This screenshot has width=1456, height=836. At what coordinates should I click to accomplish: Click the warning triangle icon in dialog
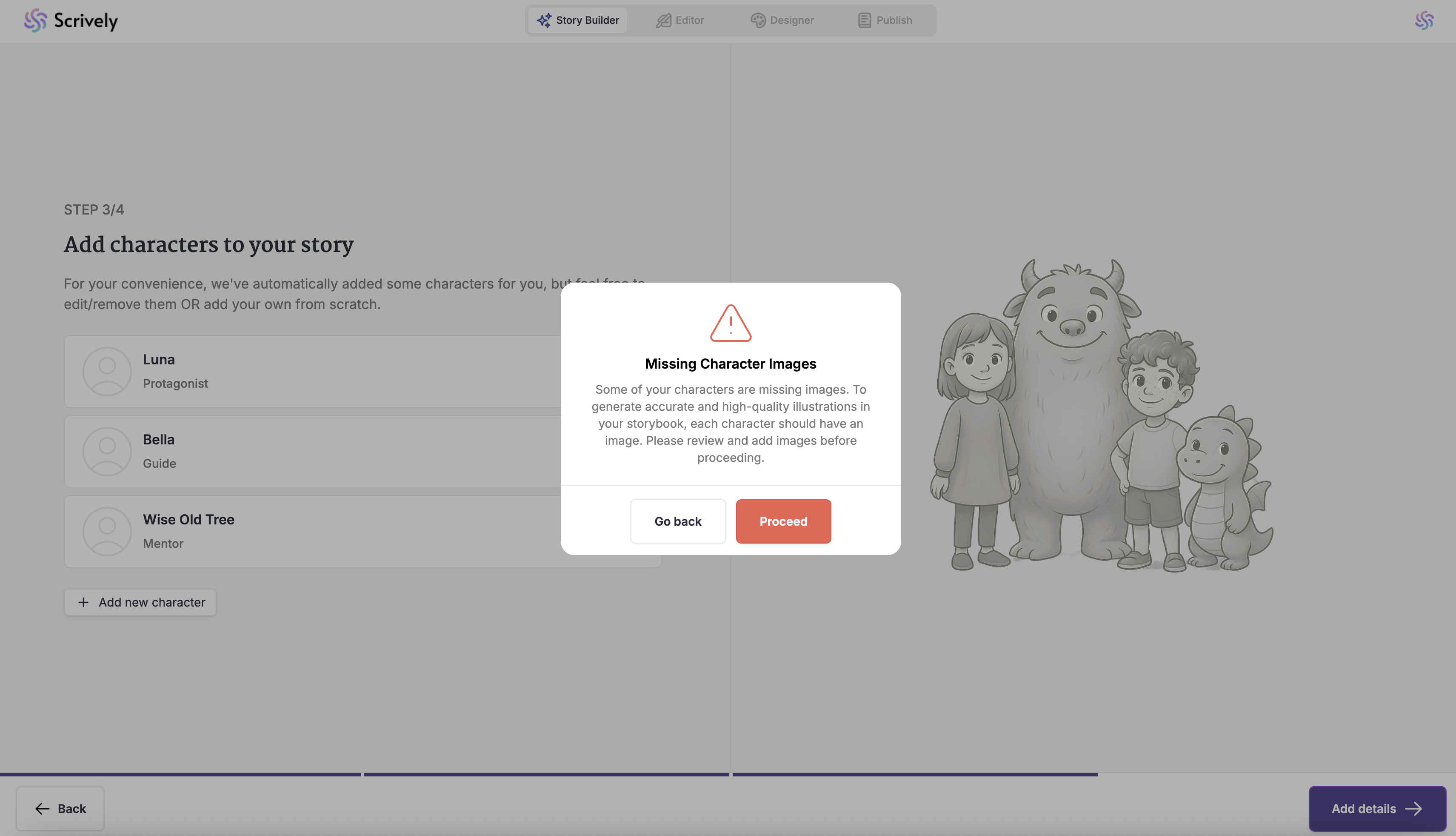click(x=730, y=323)
